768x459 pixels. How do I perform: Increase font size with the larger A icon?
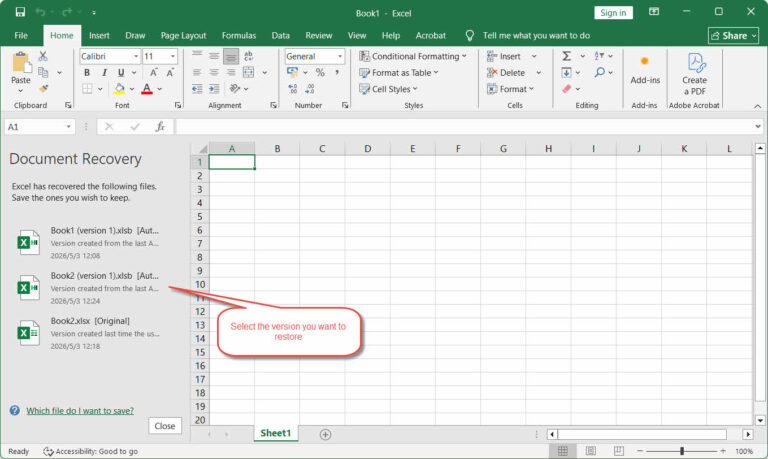[x=153, y=72]
